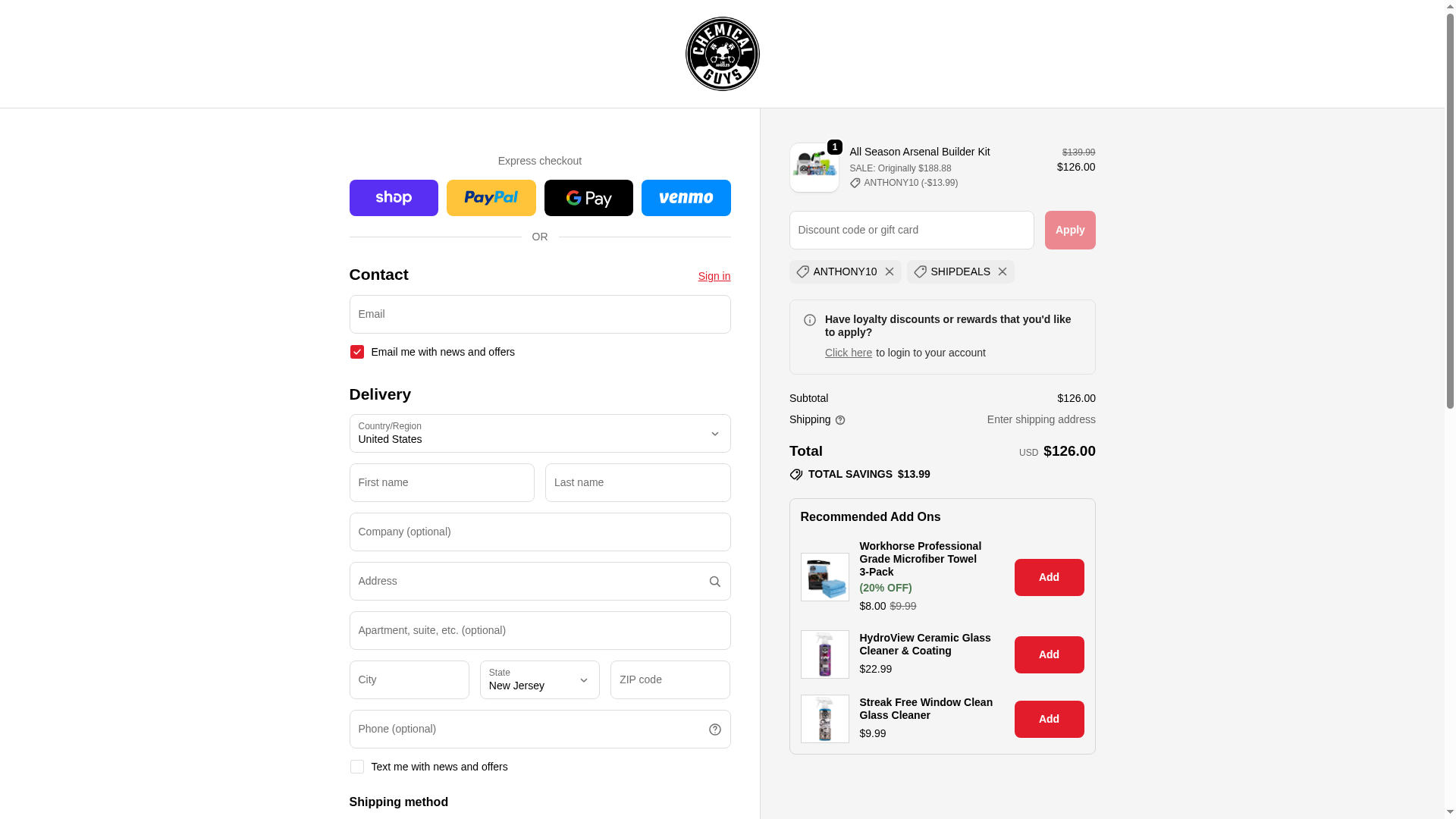Open the All Season Arsenal Builder Kit thumbnail
Viewport: 1456px width, 819px height.
click(x=814, y=168)
